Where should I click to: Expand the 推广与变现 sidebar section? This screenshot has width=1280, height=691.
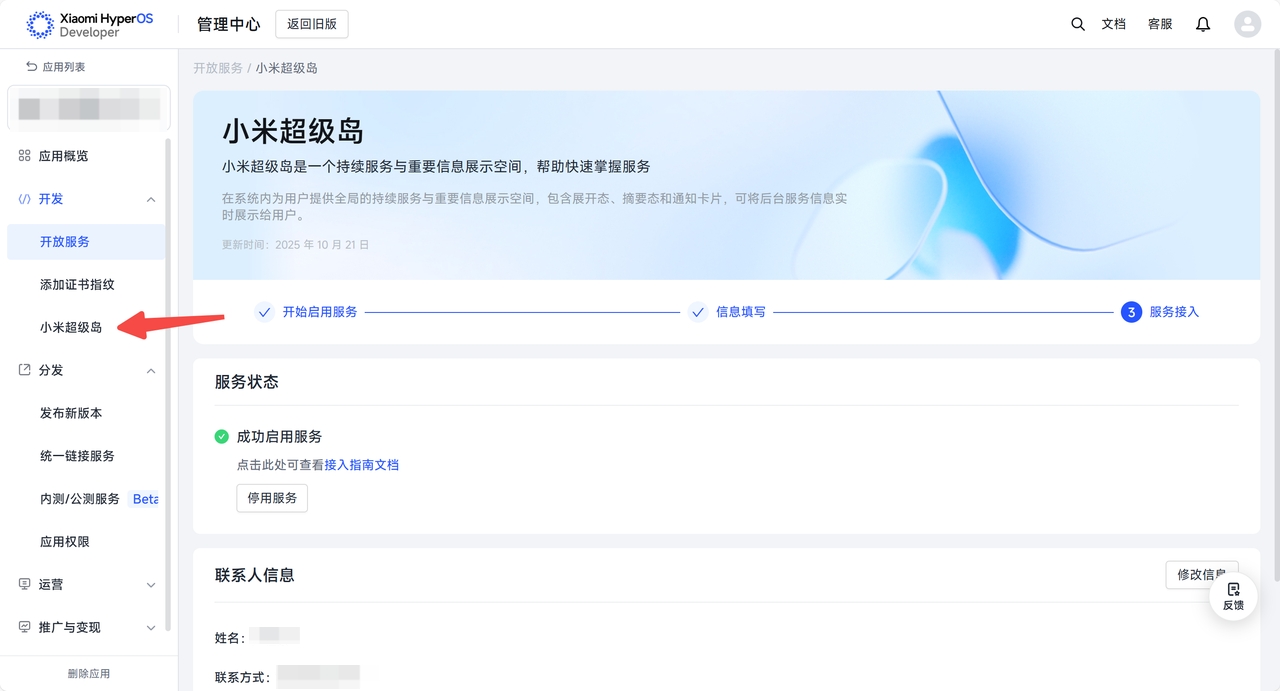151,627
